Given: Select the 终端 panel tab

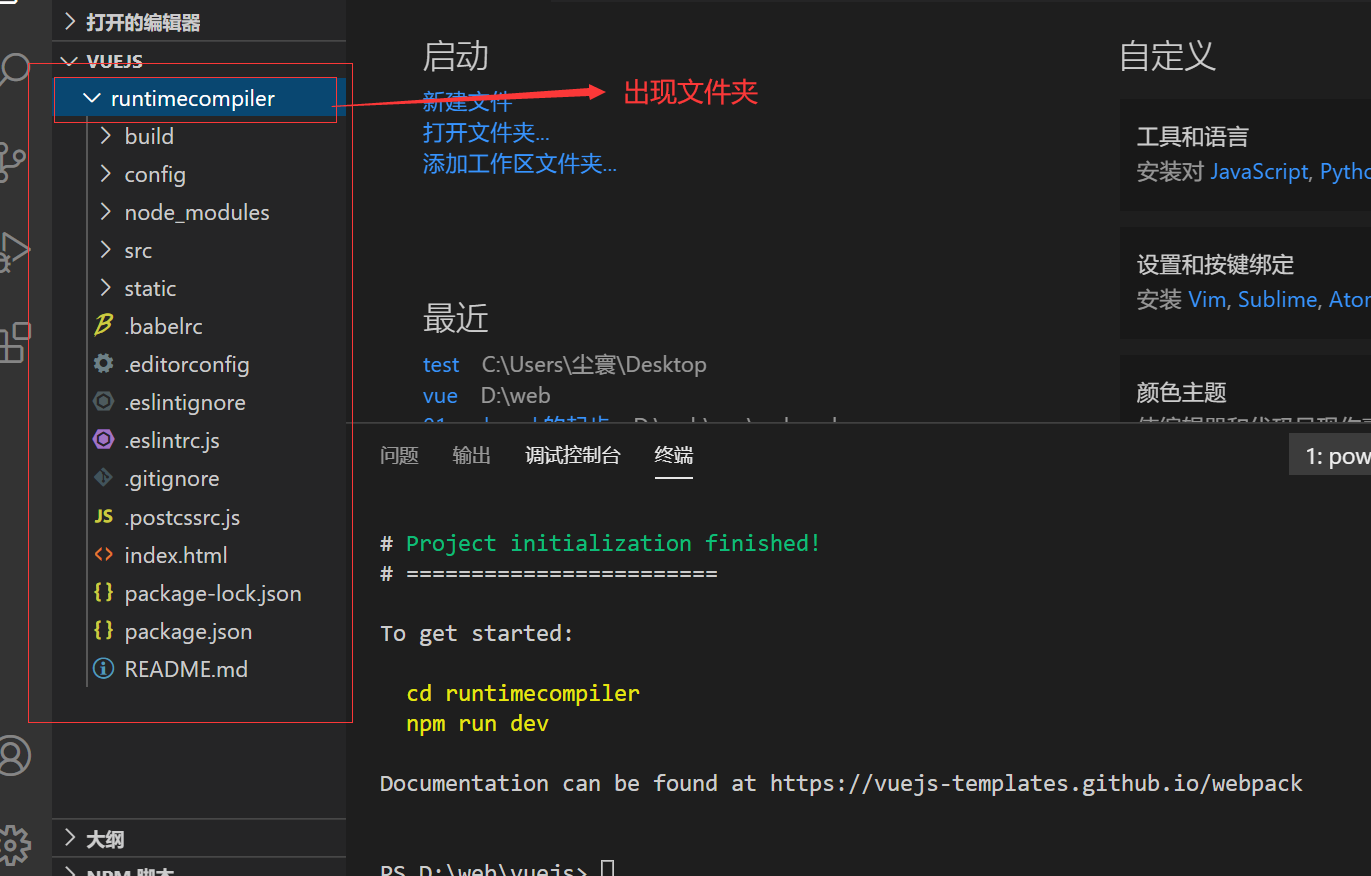Looking at the screenshot, I should coord(674,455).
